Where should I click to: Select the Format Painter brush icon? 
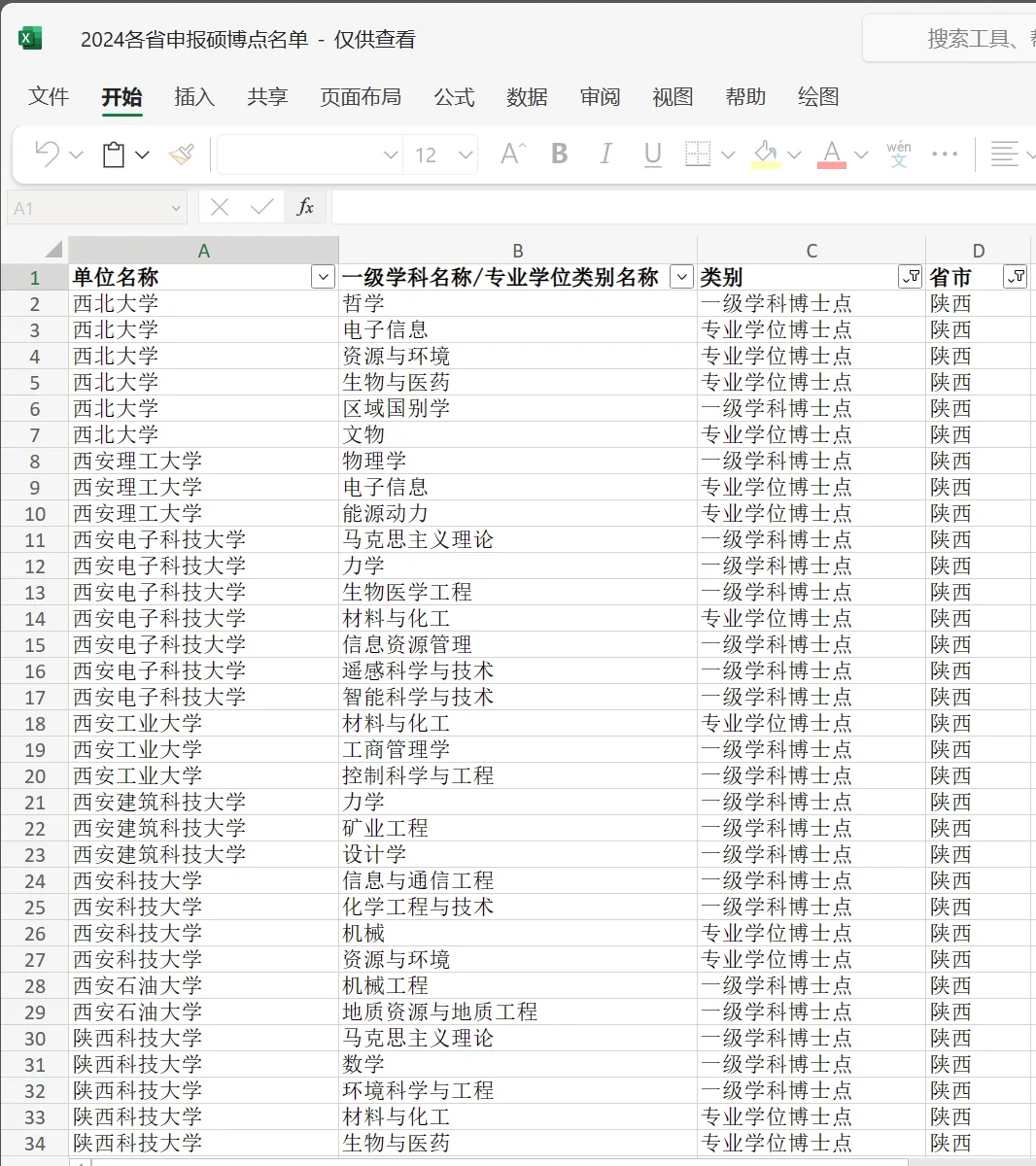click(x=182, y=154)
